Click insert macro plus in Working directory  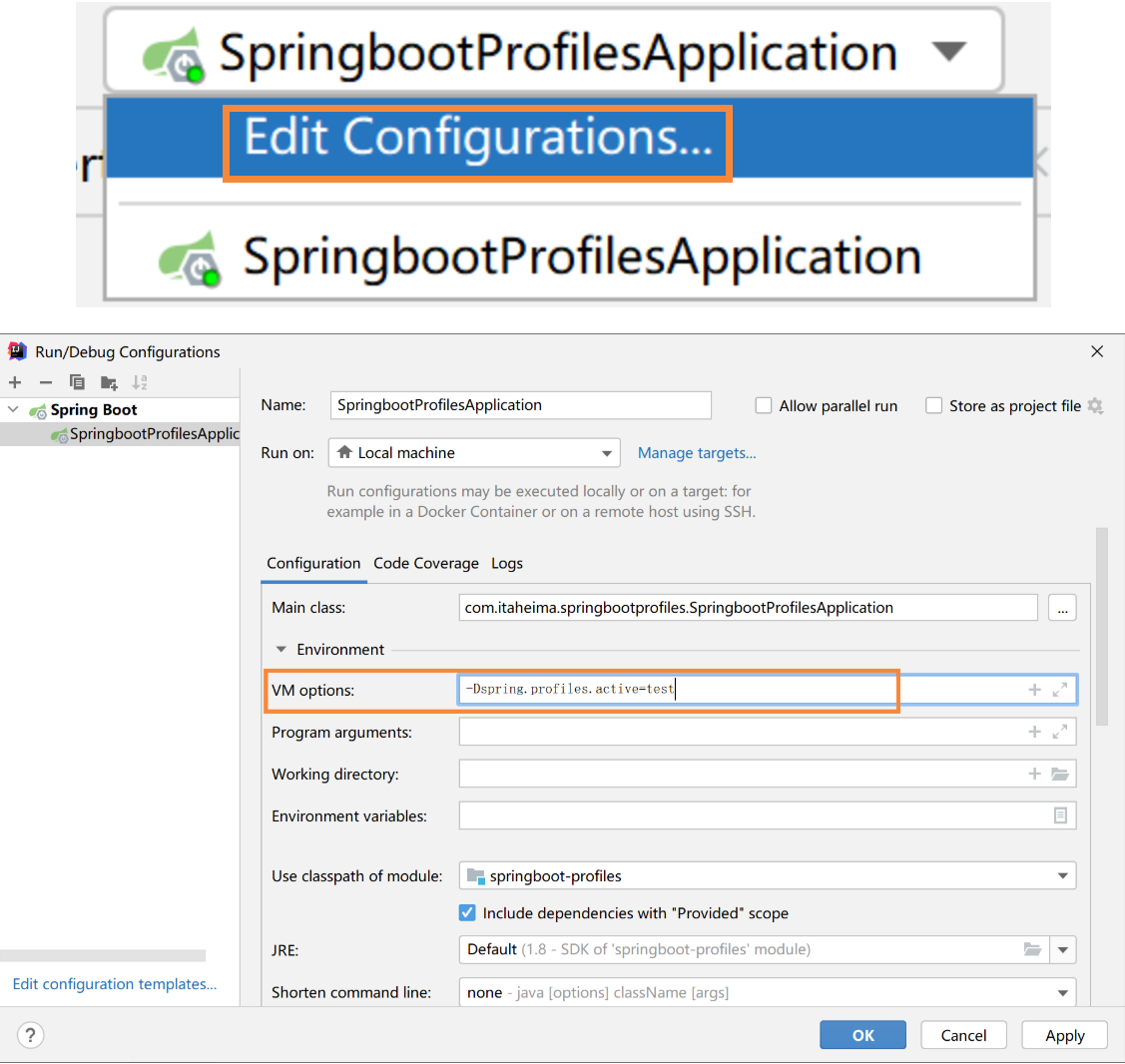(1034, 774)
